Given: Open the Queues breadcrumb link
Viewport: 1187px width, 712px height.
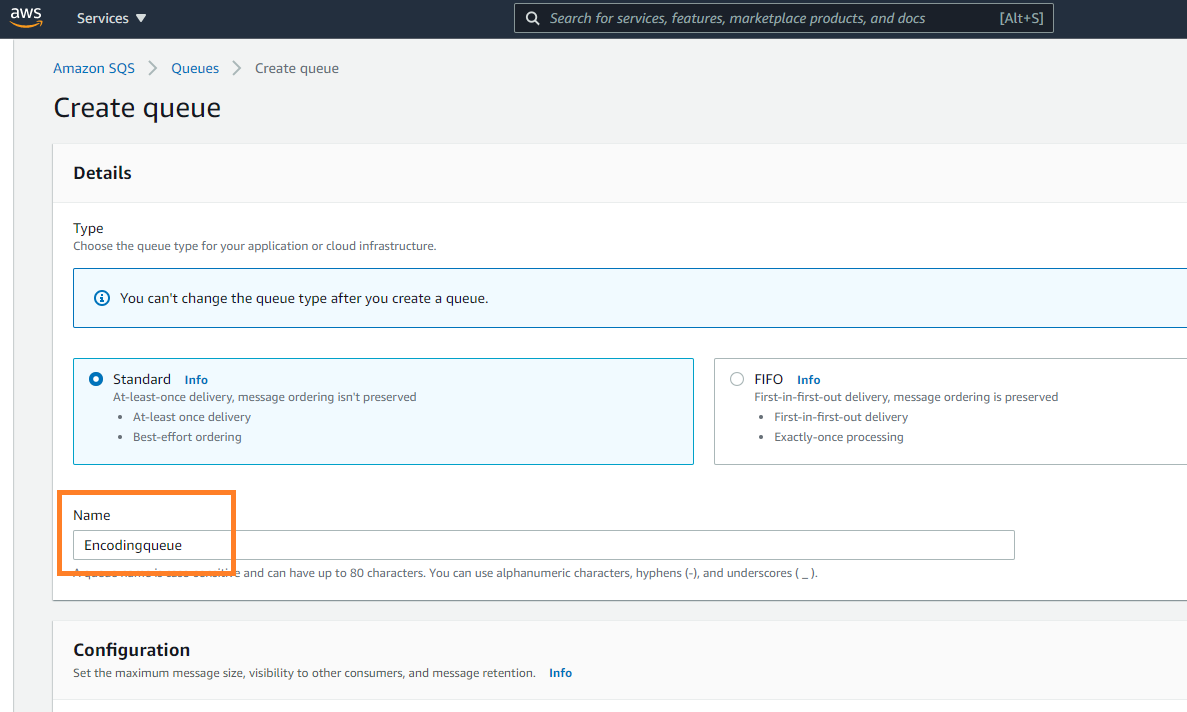Looking at the screenshot, I should [194, 67].
